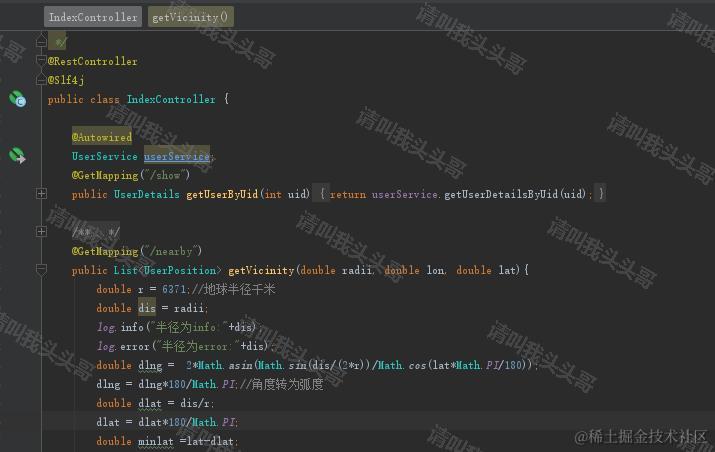Collapse the comment block ending with */
This screenshot has height=452, width=715.
click(x=41, y=42)
